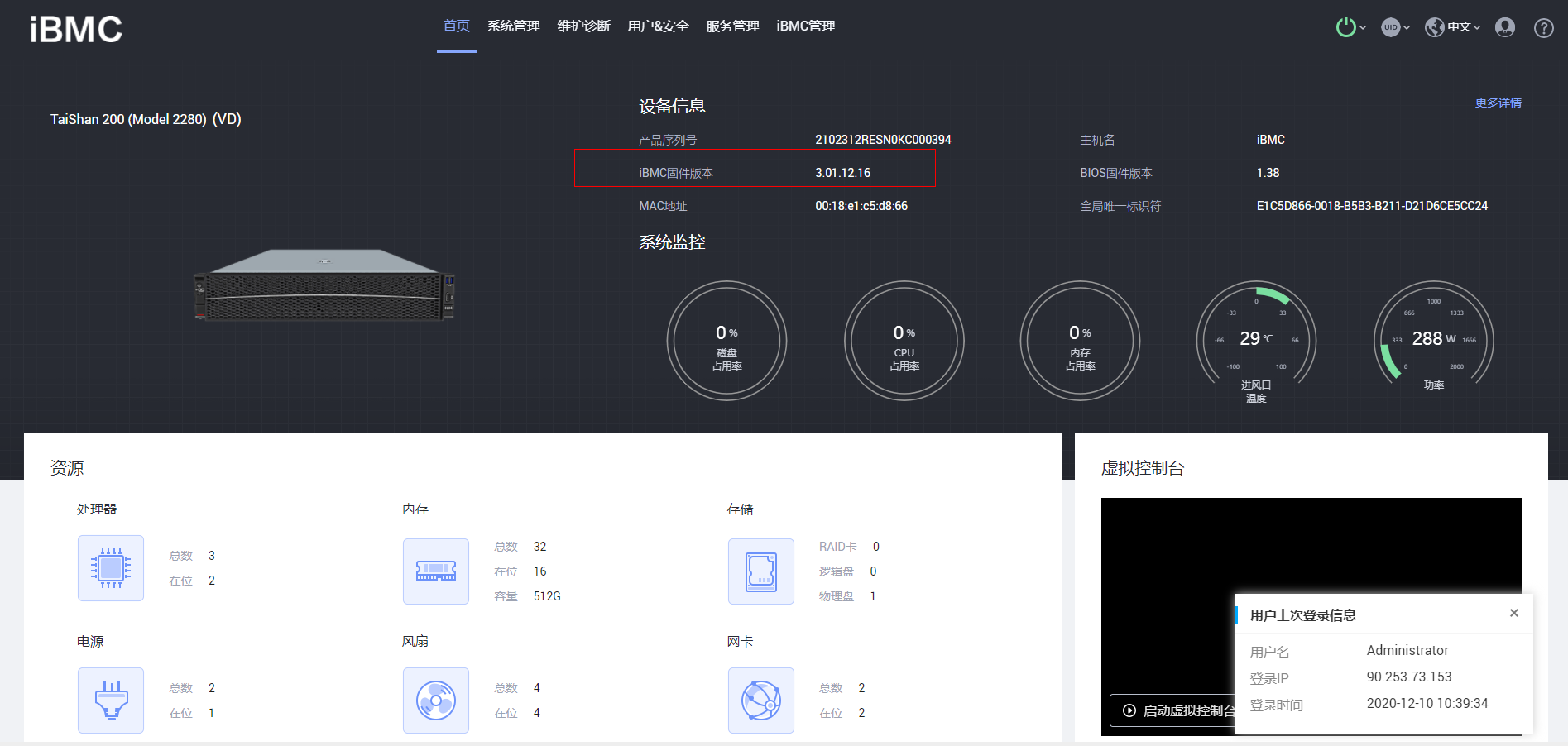
Task: Switch to the 首页 tab
Action: tap(457, 26)
